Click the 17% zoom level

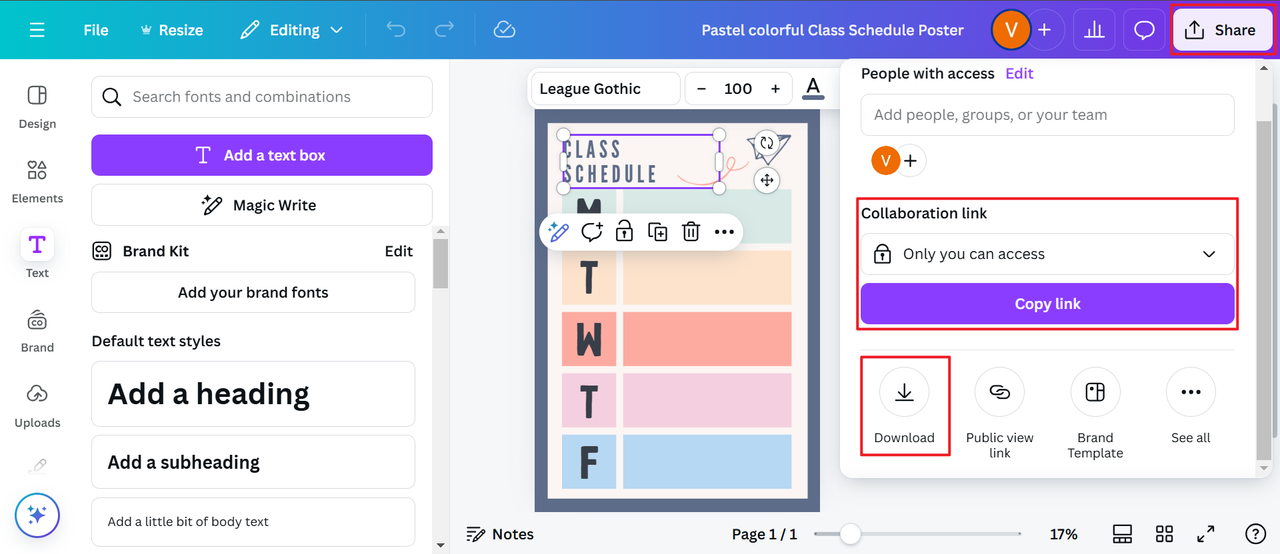(1063, 534)
